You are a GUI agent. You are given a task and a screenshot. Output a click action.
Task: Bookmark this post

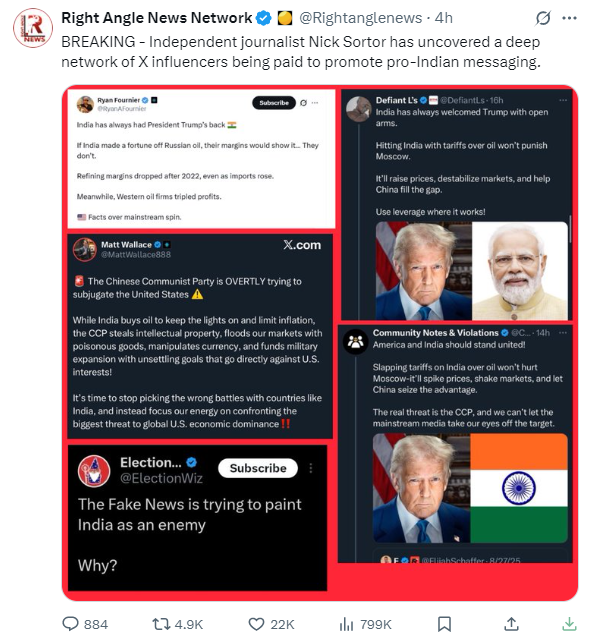[444, 624]
